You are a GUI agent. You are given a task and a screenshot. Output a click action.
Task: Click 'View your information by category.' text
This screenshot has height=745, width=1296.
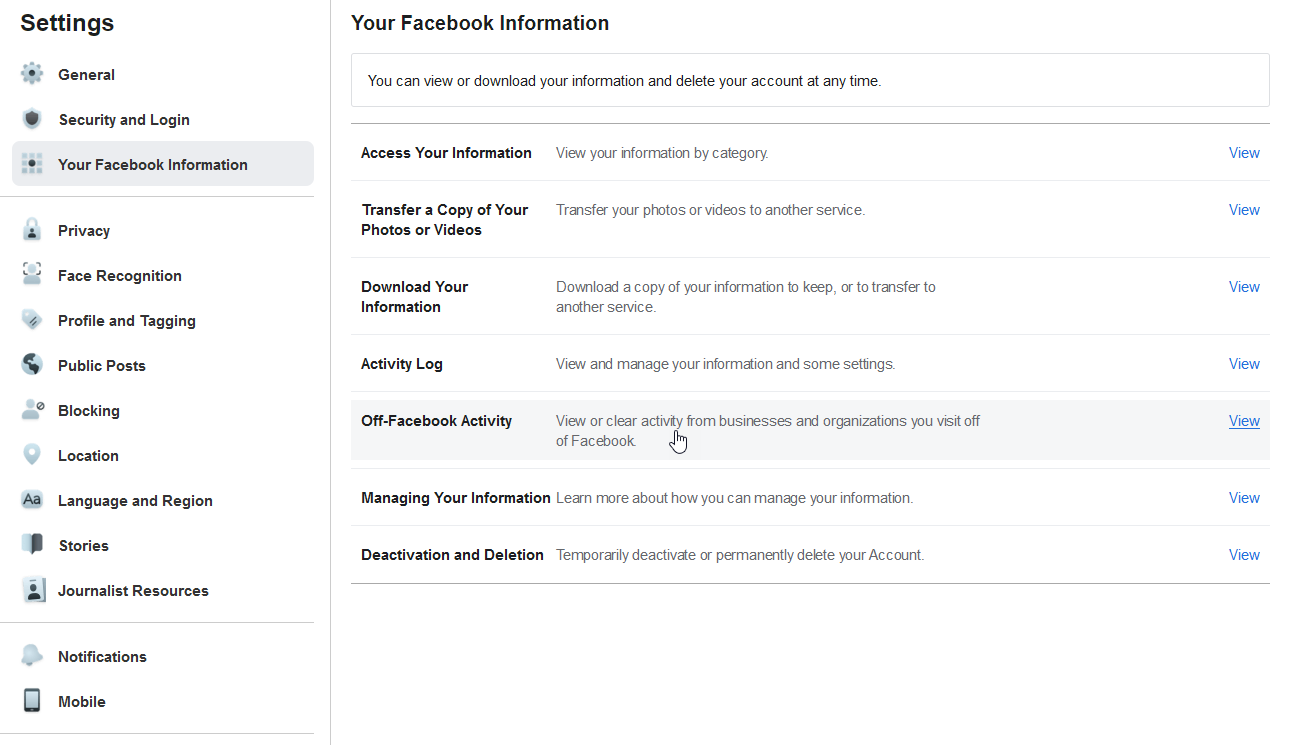(662, 153)
